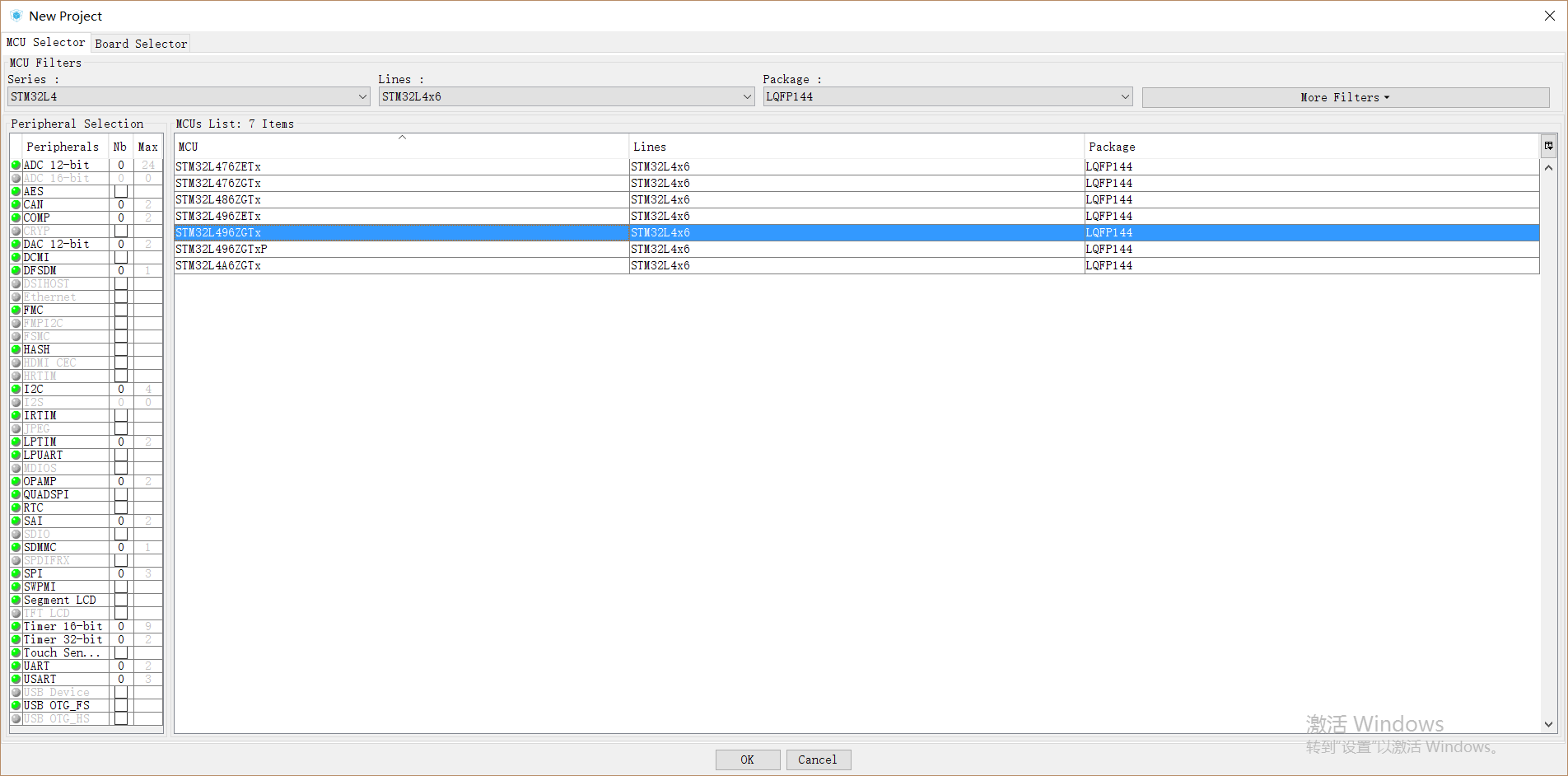Click the green indicator beside HASH
The width and height of the screenshot is (1568, 776).
point(16,349)
